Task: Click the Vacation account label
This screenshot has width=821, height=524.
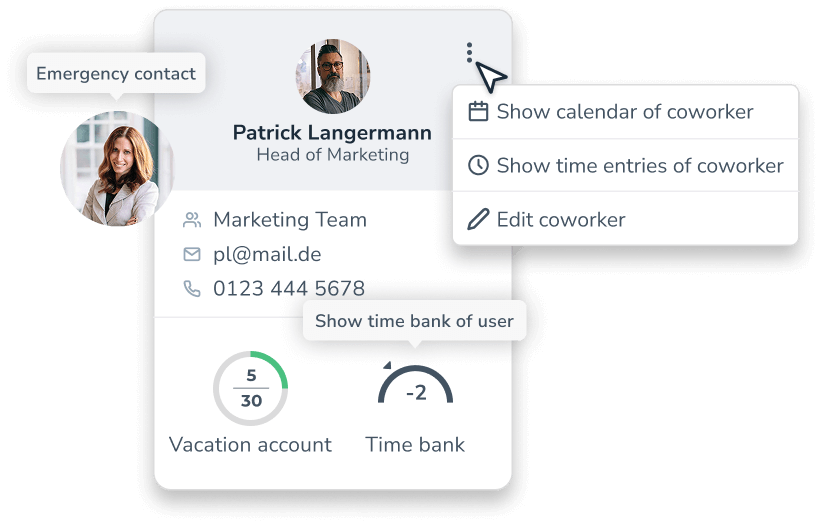Action: coord(250,445)
